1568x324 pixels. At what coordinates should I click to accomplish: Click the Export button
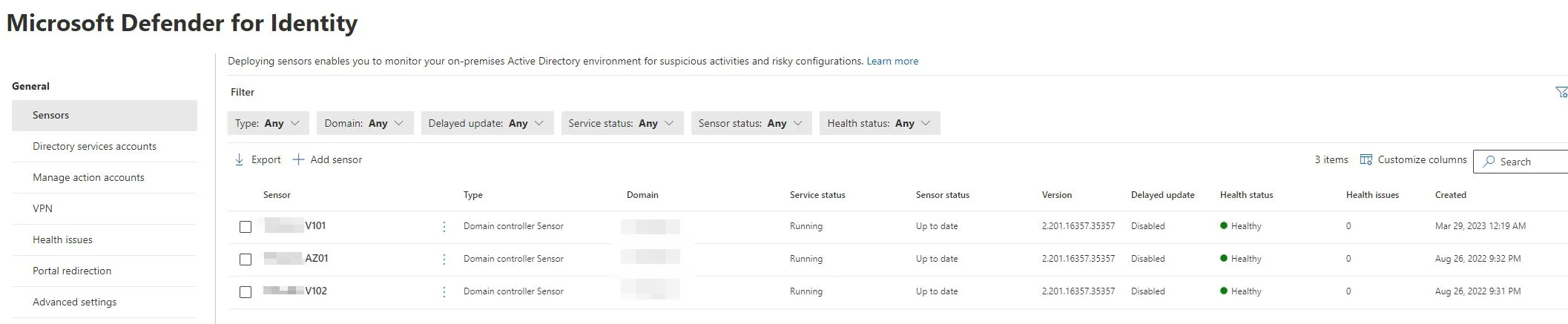click(257, 159)
